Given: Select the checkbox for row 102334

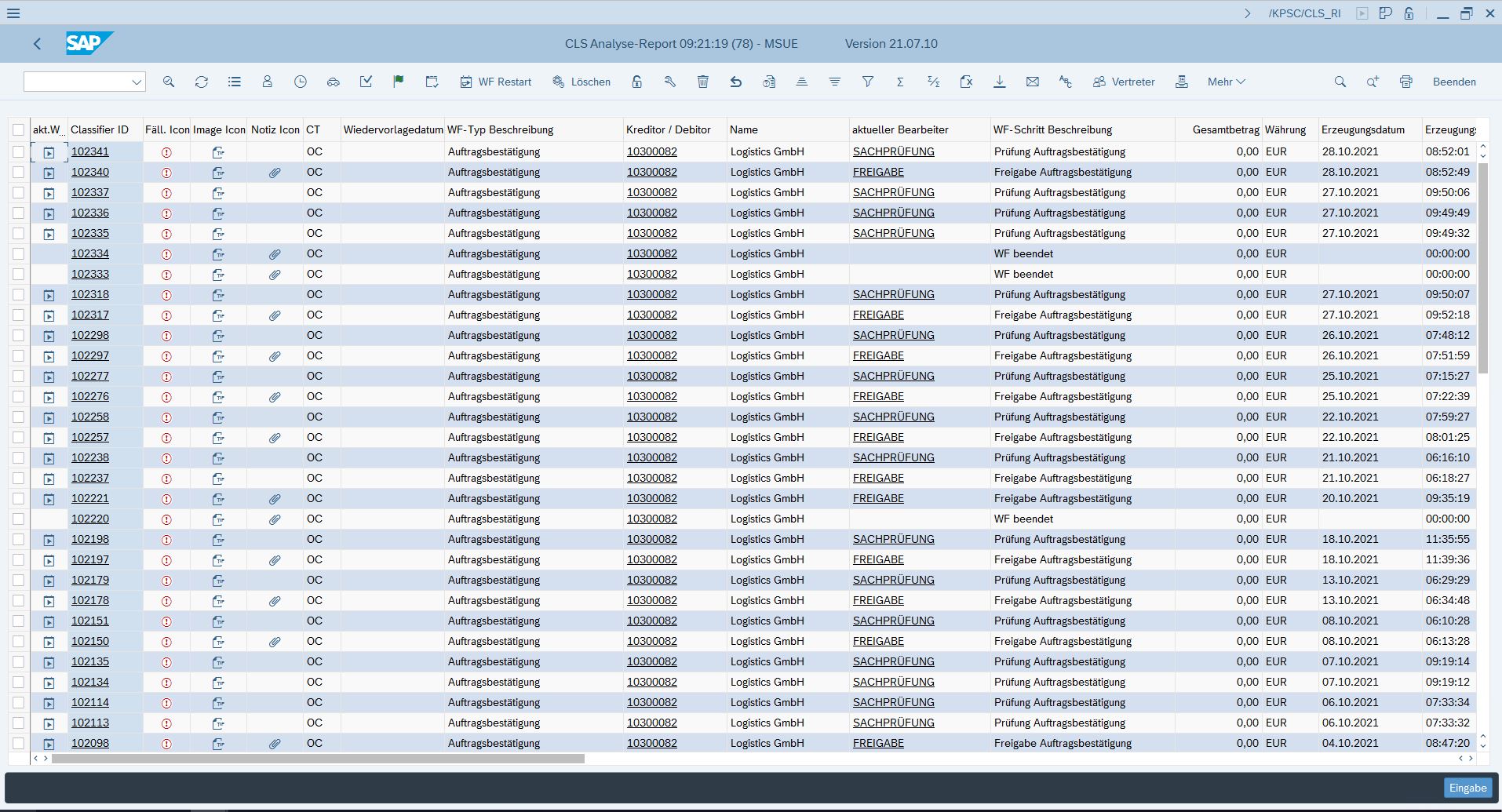Looking at the screenshot, I should [x=18, y=253].
